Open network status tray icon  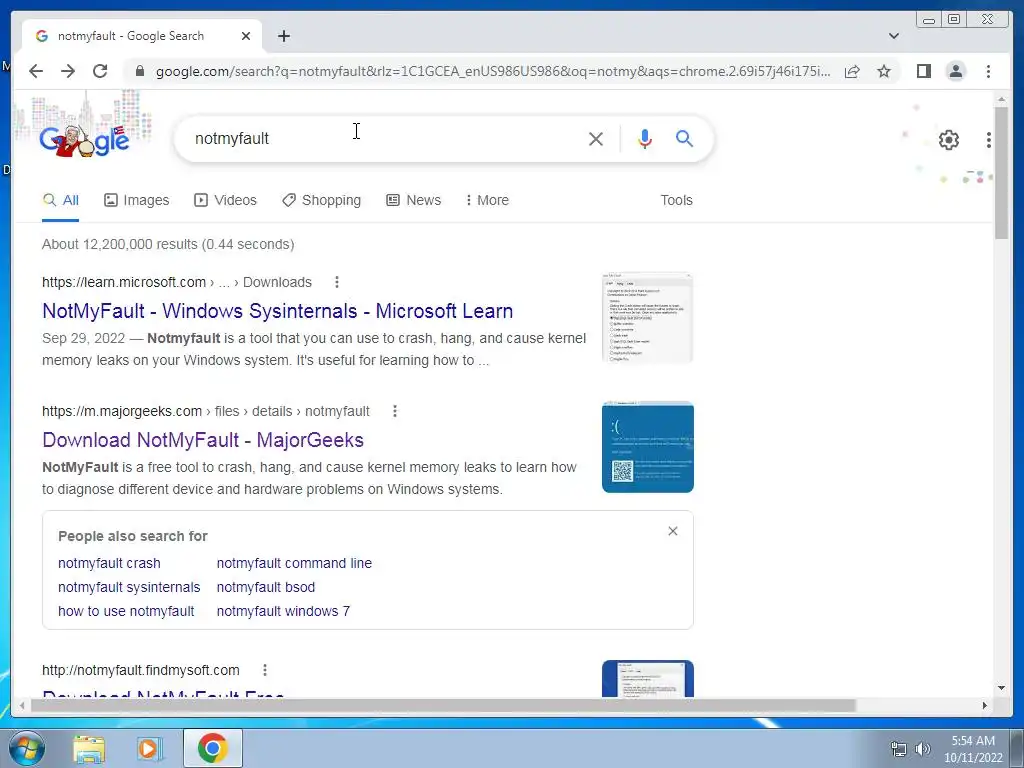(x=899, y=749)
